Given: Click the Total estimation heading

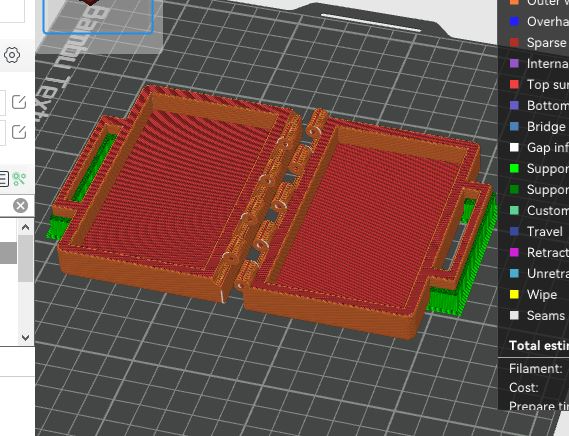Looking at the screenshot, I should (539, 346).
